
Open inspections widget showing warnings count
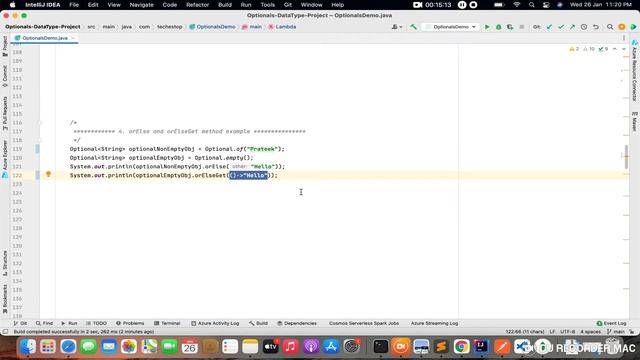tap(588, 49)
